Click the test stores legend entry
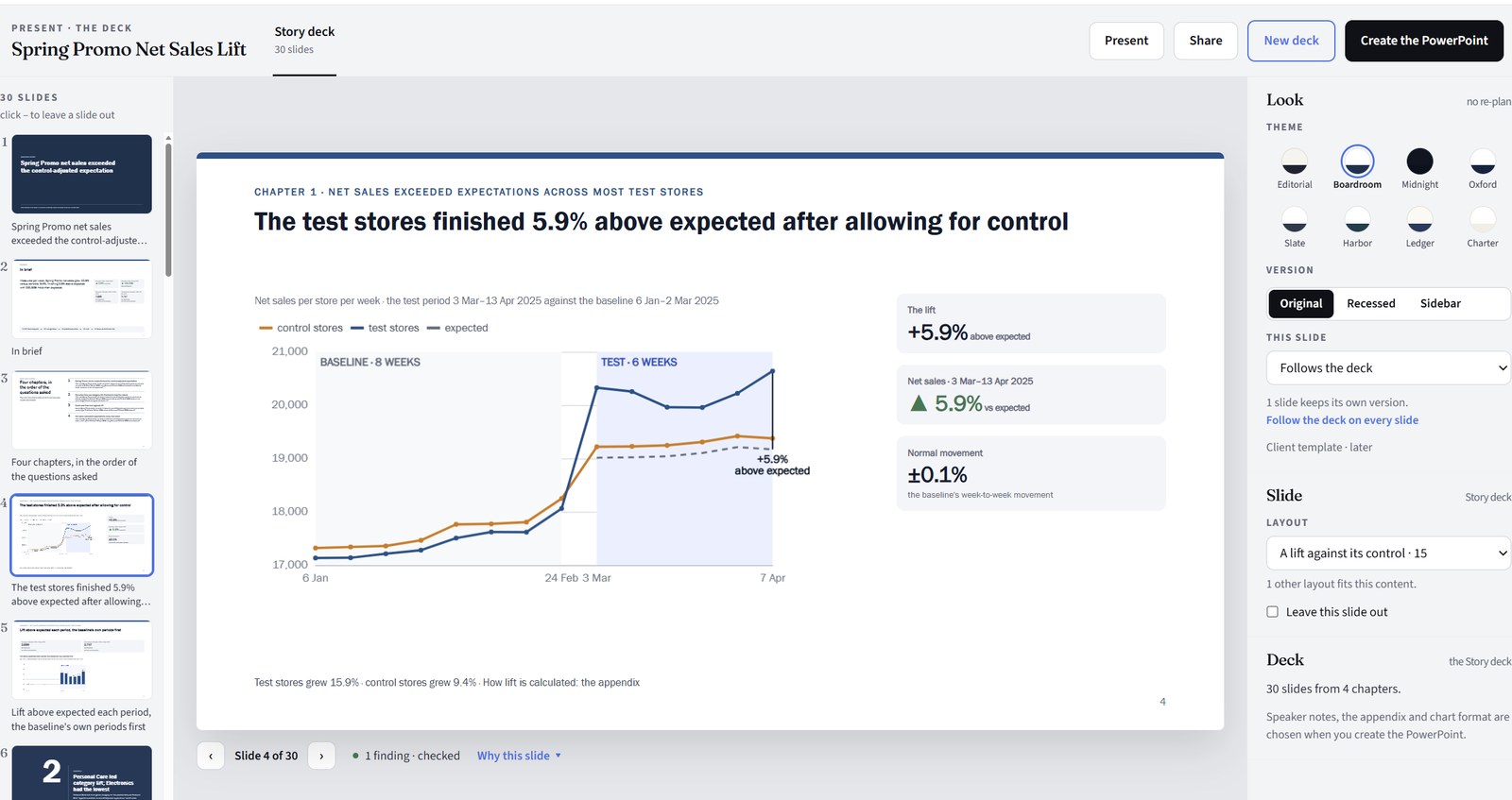The width and height of the screenshot is (1512, 800). [385, 328]
